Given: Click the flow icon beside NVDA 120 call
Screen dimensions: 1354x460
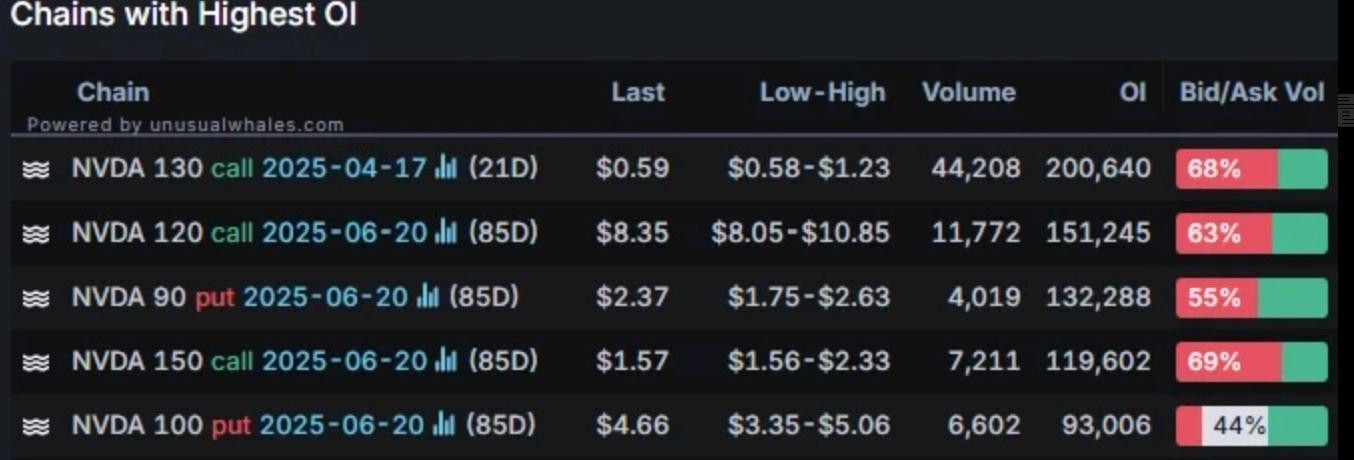Looking at the screenshot, I should 36,234.
